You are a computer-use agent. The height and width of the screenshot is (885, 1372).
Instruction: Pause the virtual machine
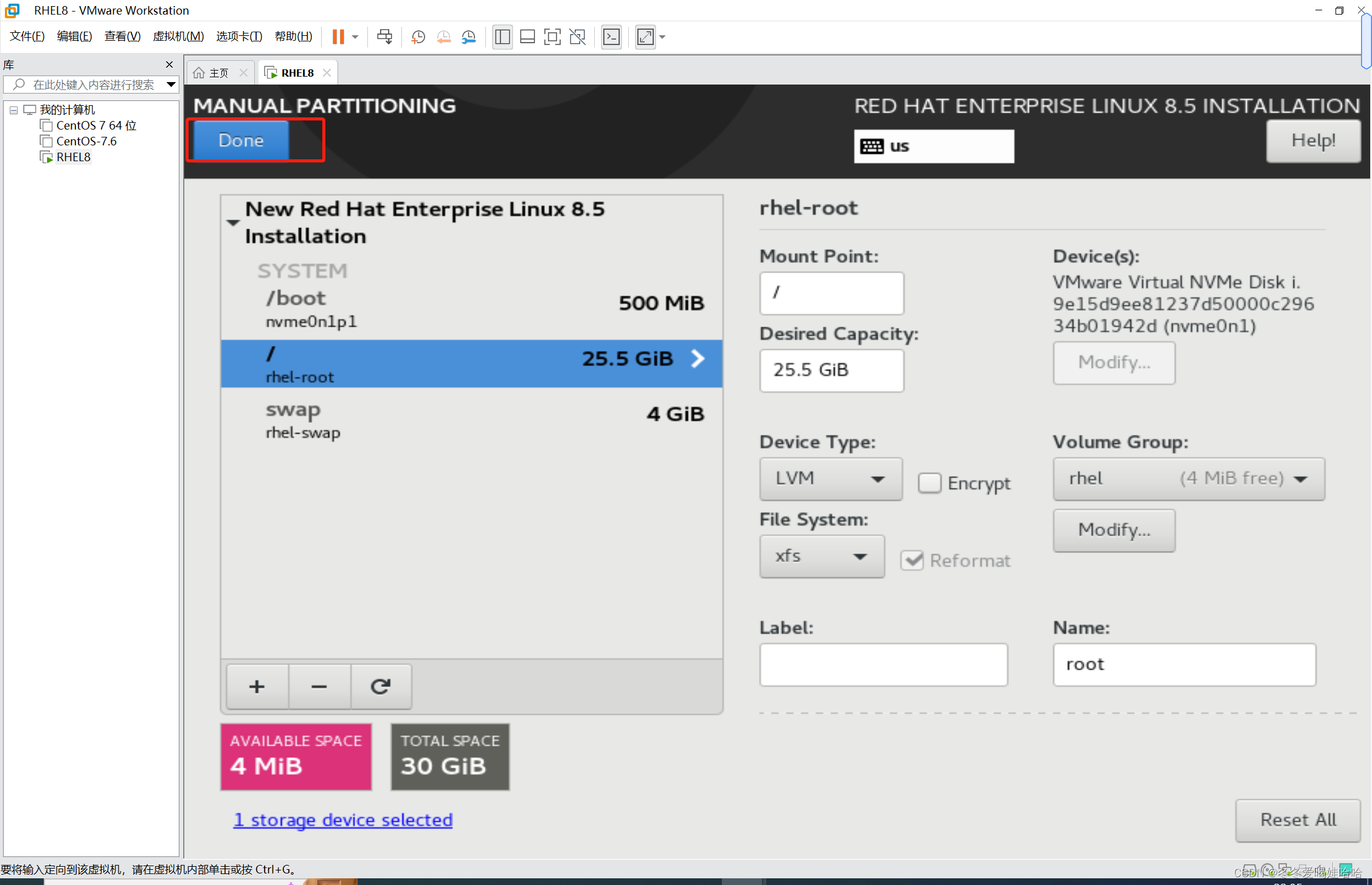[x=338, y=37]
